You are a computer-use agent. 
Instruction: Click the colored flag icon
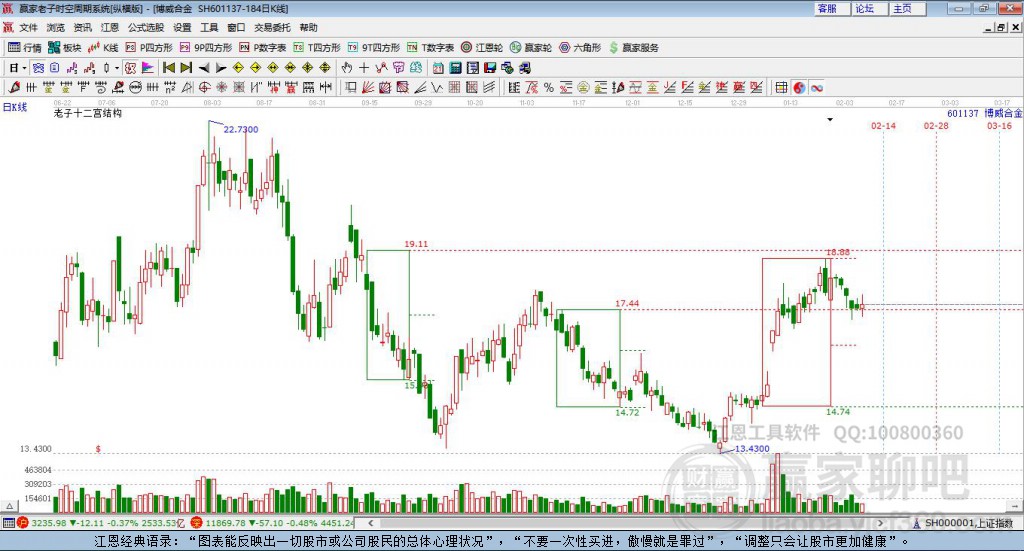pos(148,68)
